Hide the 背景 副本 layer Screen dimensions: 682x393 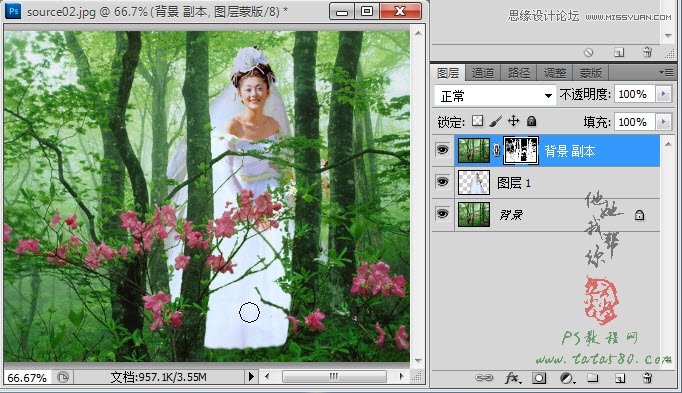[442, 150]
